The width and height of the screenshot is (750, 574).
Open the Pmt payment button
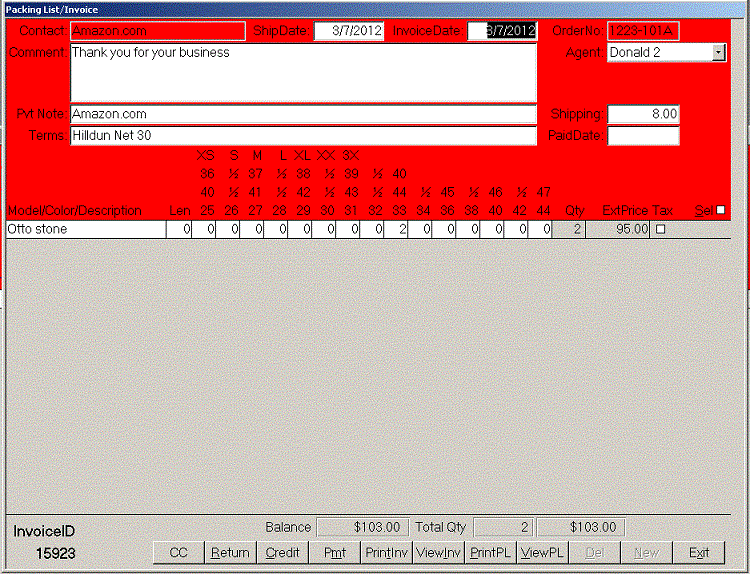pyautogui.click(x=334, y=552)
